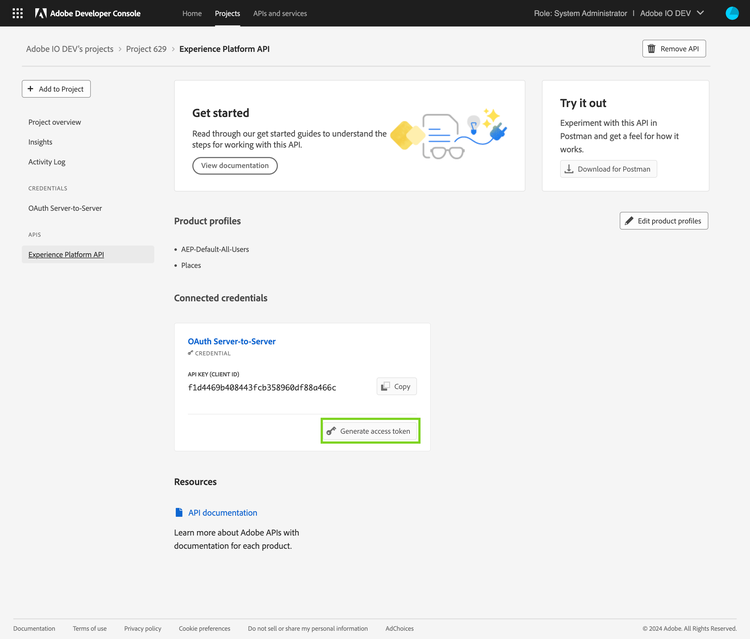Click View documentation button

click(x=235, y=165)
